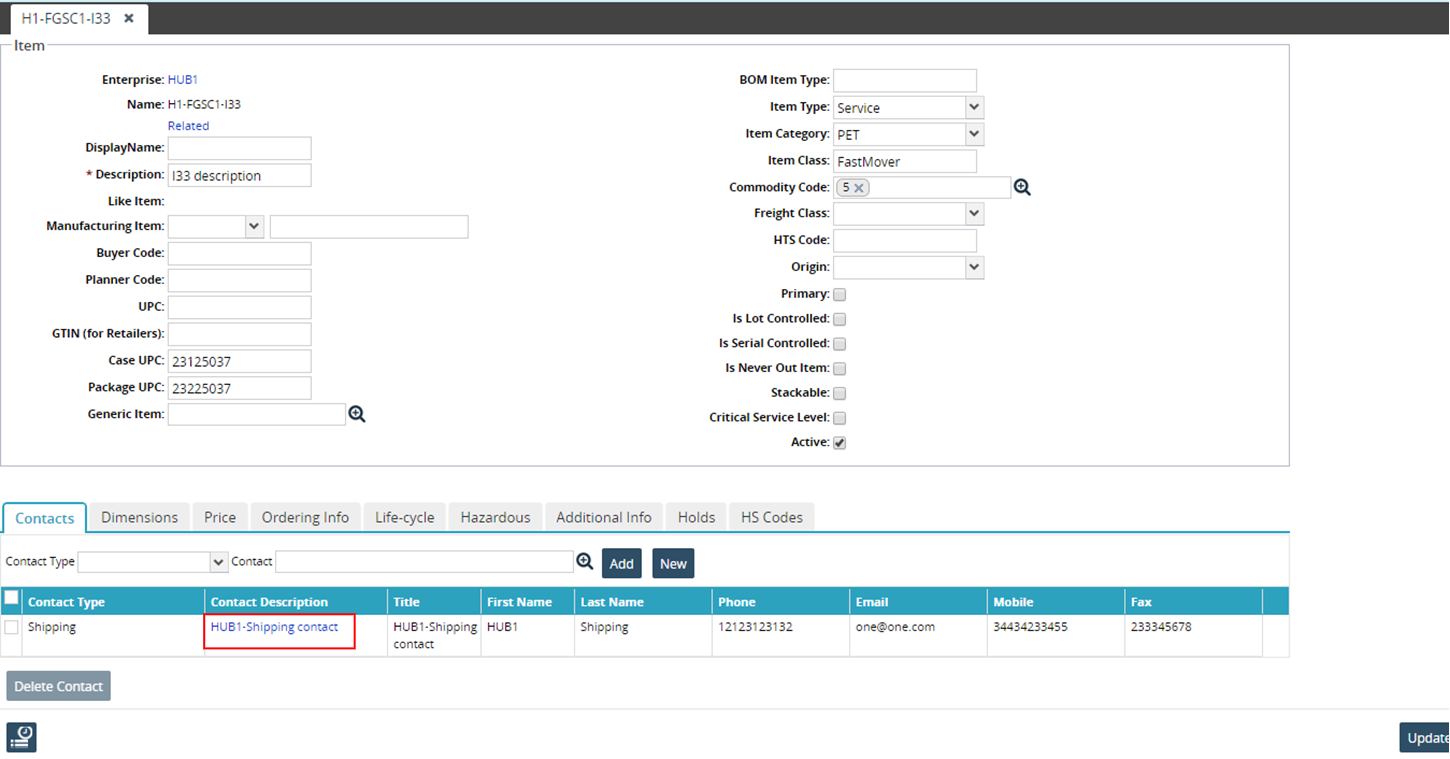Close the H1-FGSC1-I33 tab with x
The width and height of the screenshot is (1450, 759).
tap(129, 19)
